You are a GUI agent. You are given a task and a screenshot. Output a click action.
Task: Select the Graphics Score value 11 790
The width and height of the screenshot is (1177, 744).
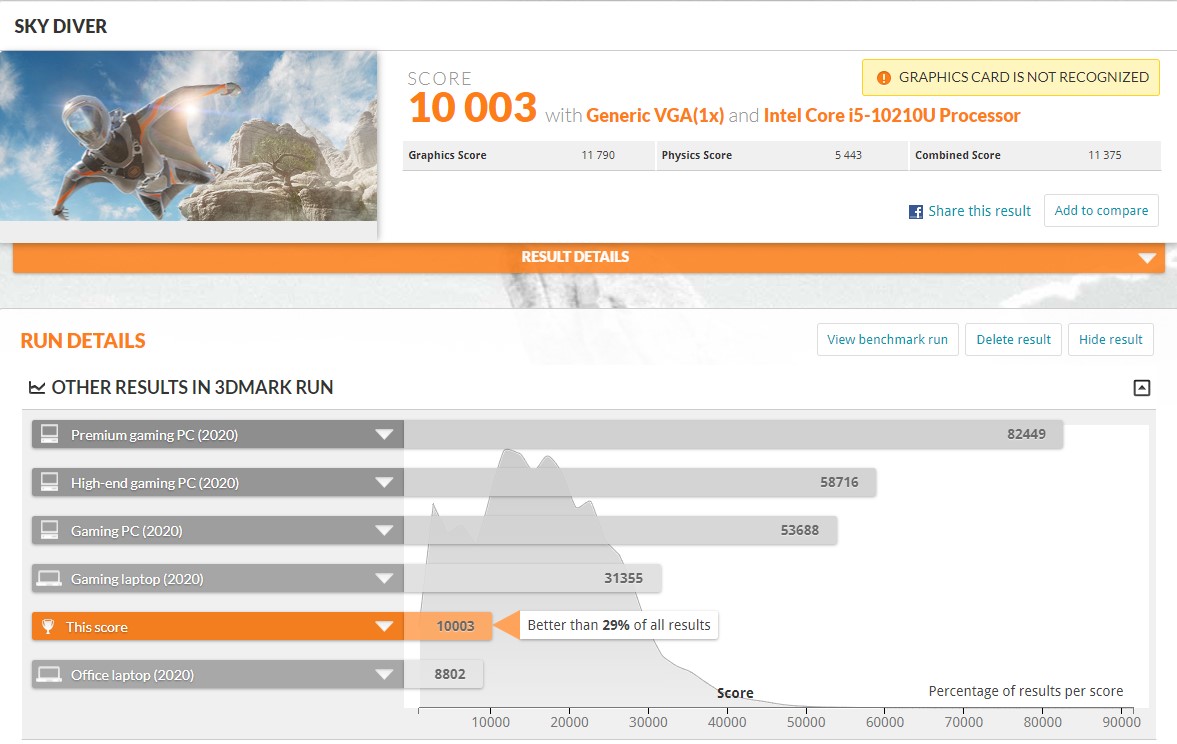598,155
